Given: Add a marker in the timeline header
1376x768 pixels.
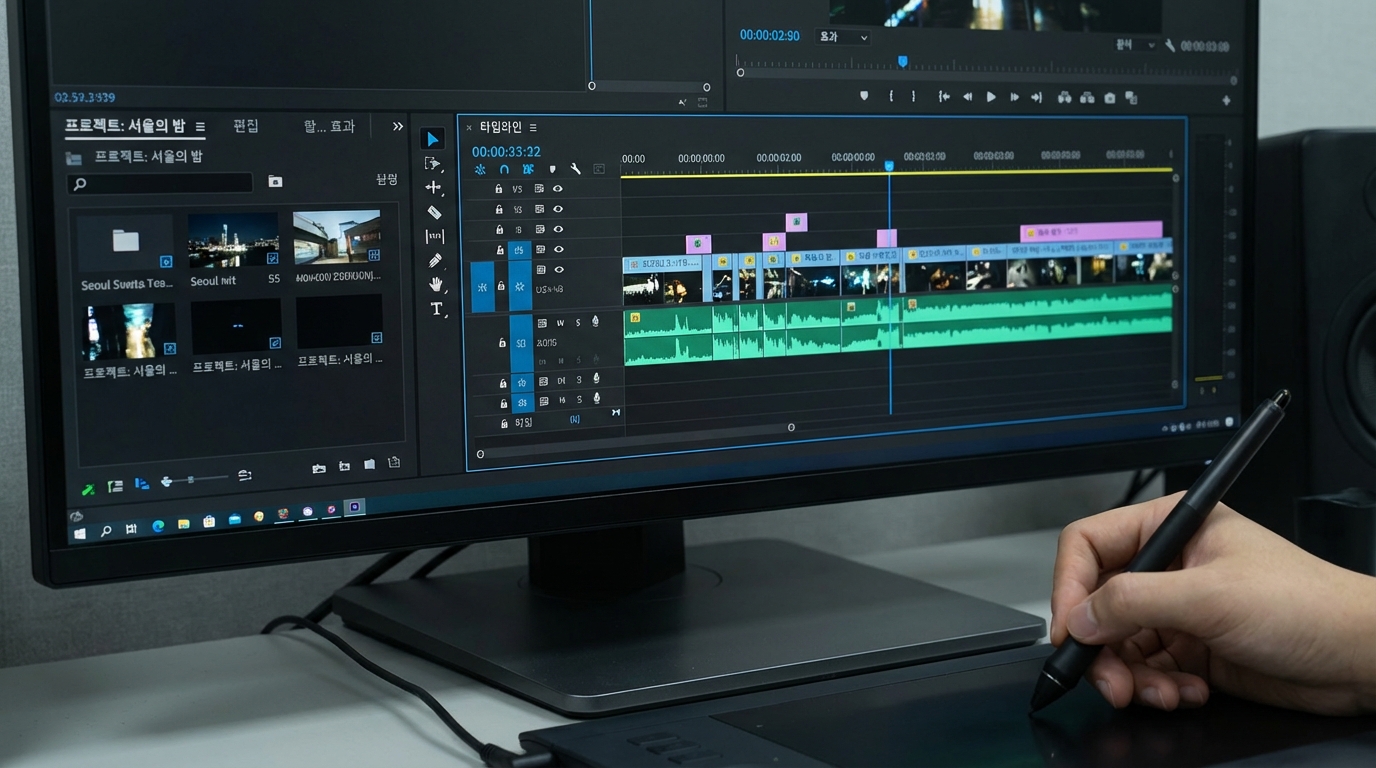Looking at the screenshot, I should 552,169.
